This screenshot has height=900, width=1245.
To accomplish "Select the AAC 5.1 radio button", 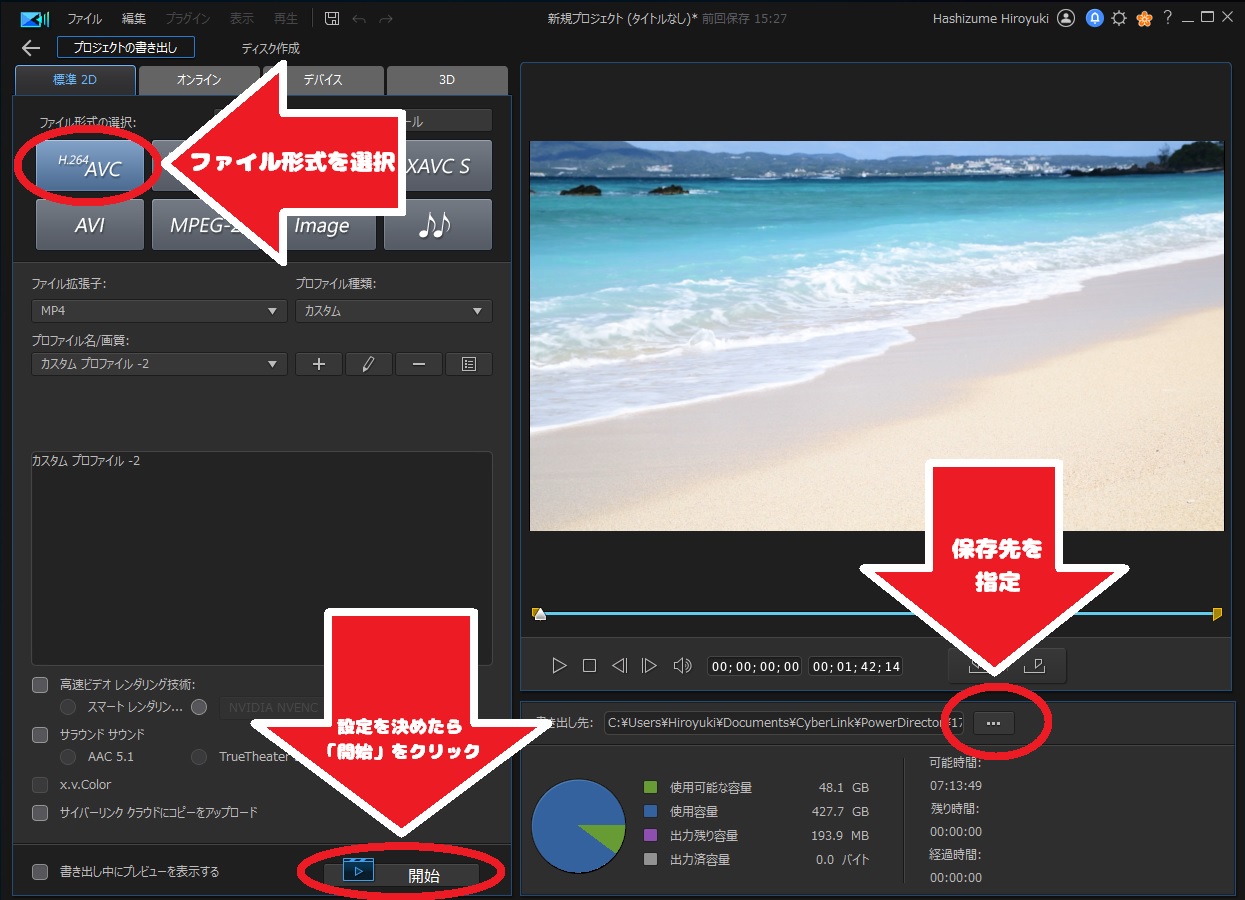I will pyautogui.click(x=68, y=757).
